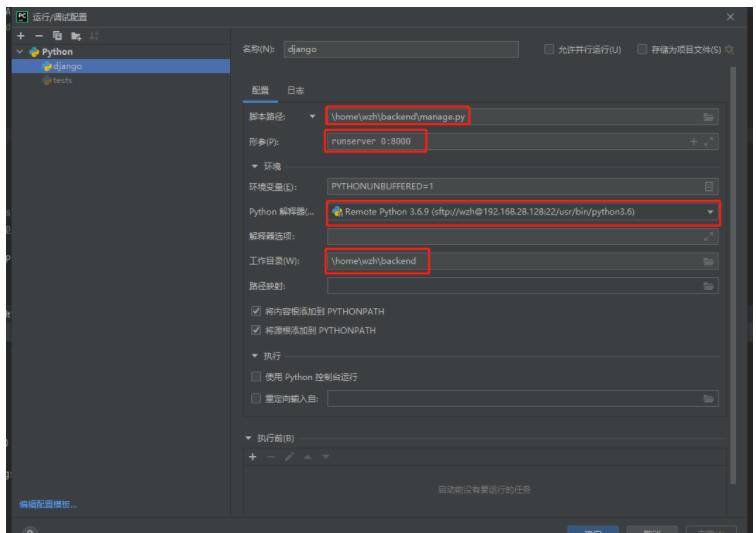Remove the before-launch task
This screenshot has height=533, width=756.
point(271,456)
